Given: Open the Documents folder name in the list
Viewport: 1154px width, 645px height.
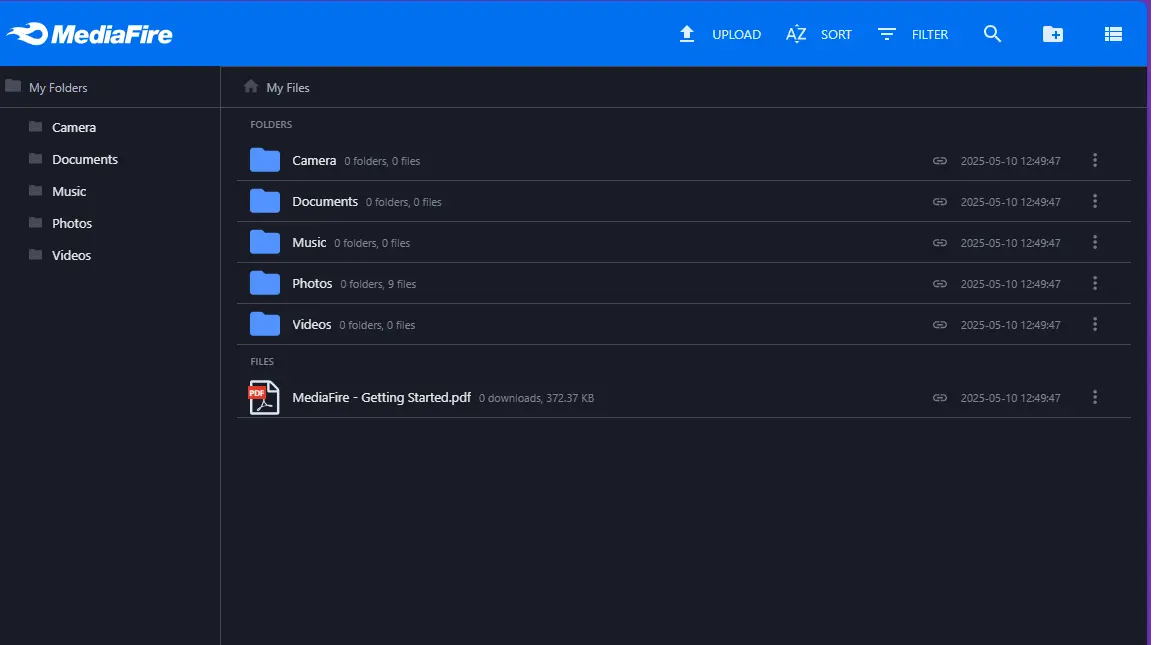Looking at the screenshot, I should pos(325,201).
